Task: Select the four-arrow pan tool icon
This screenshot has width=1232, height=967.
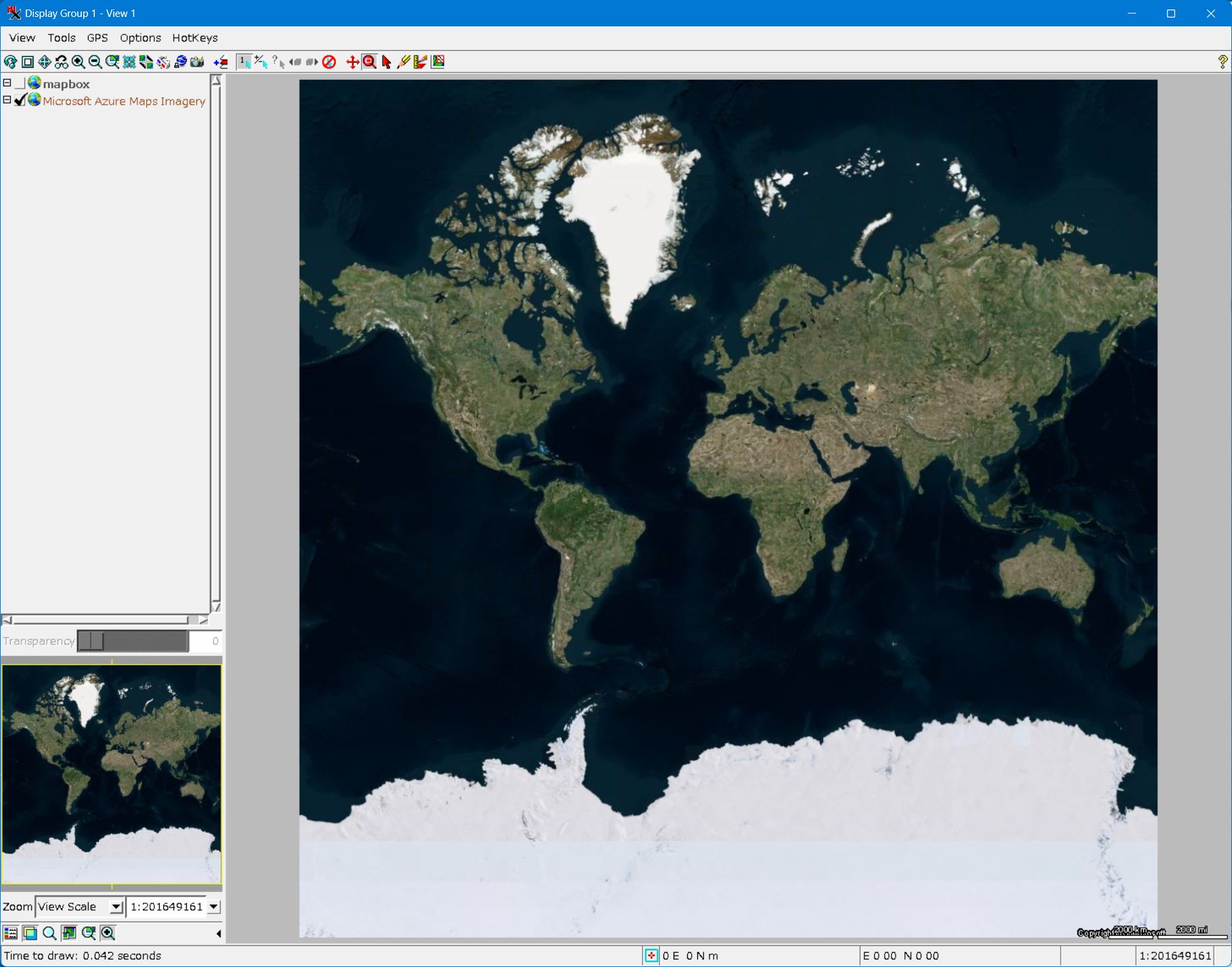Action: point(45,62)
